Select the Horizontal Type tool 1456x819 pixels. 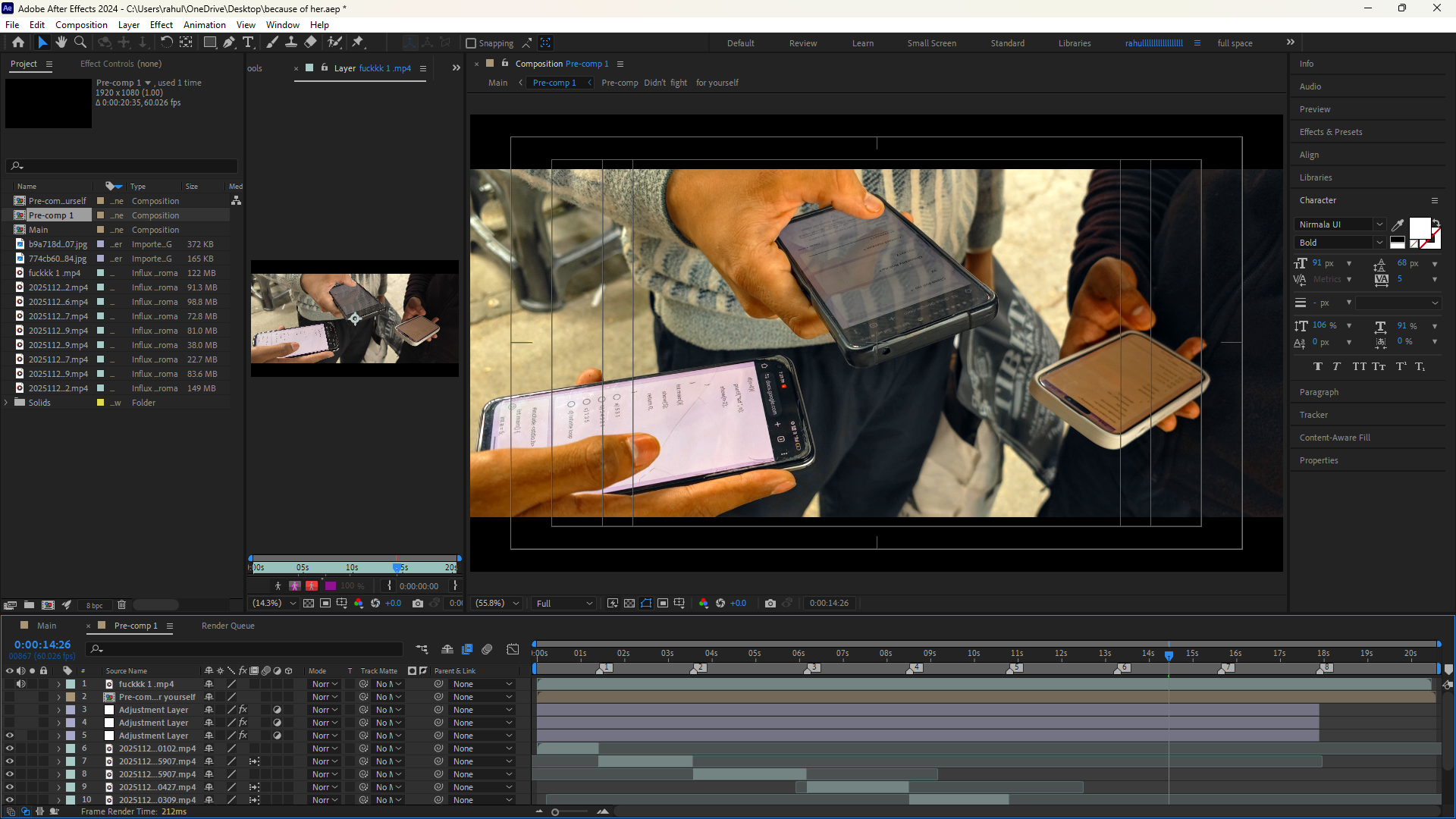[x=248, y=42]
